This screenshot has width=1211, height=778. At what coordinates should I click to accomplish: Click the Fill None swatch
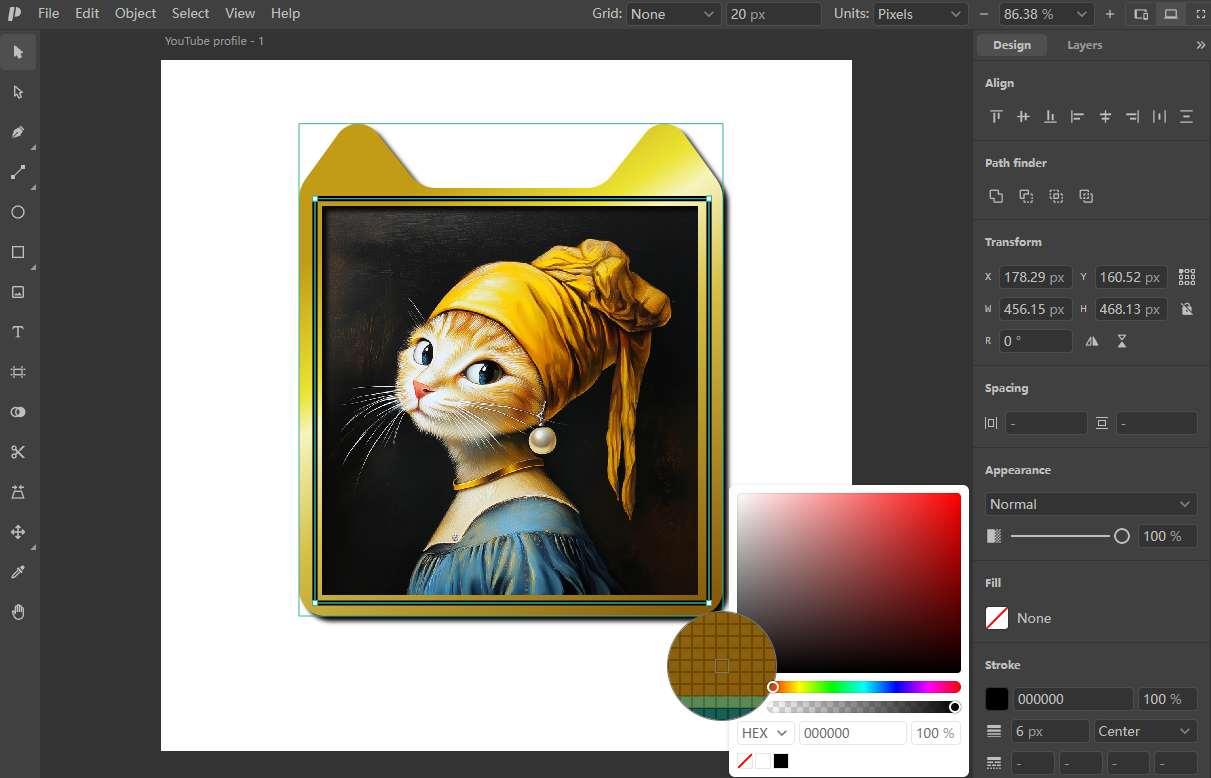997,618
